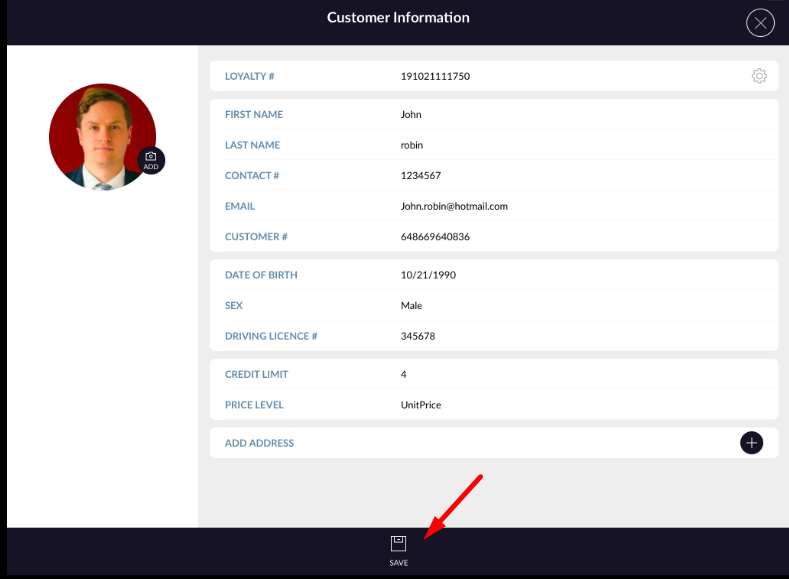Open the Date of Birth field
The image size is (789, 579).
click(427, 275)
